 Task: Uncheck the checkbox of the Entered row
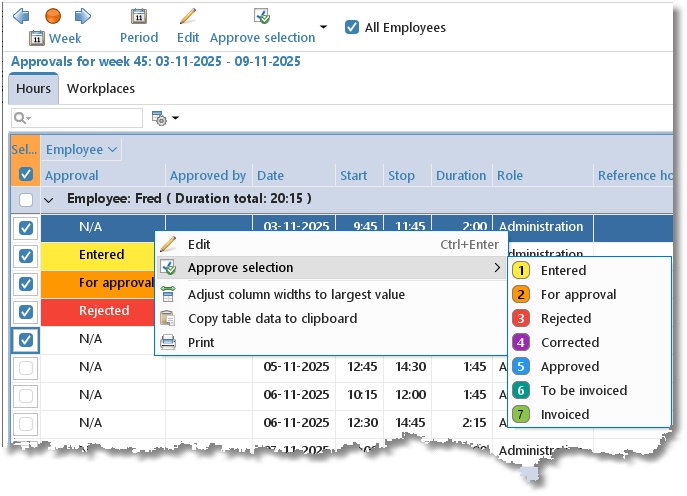click(x=26, y=256)
